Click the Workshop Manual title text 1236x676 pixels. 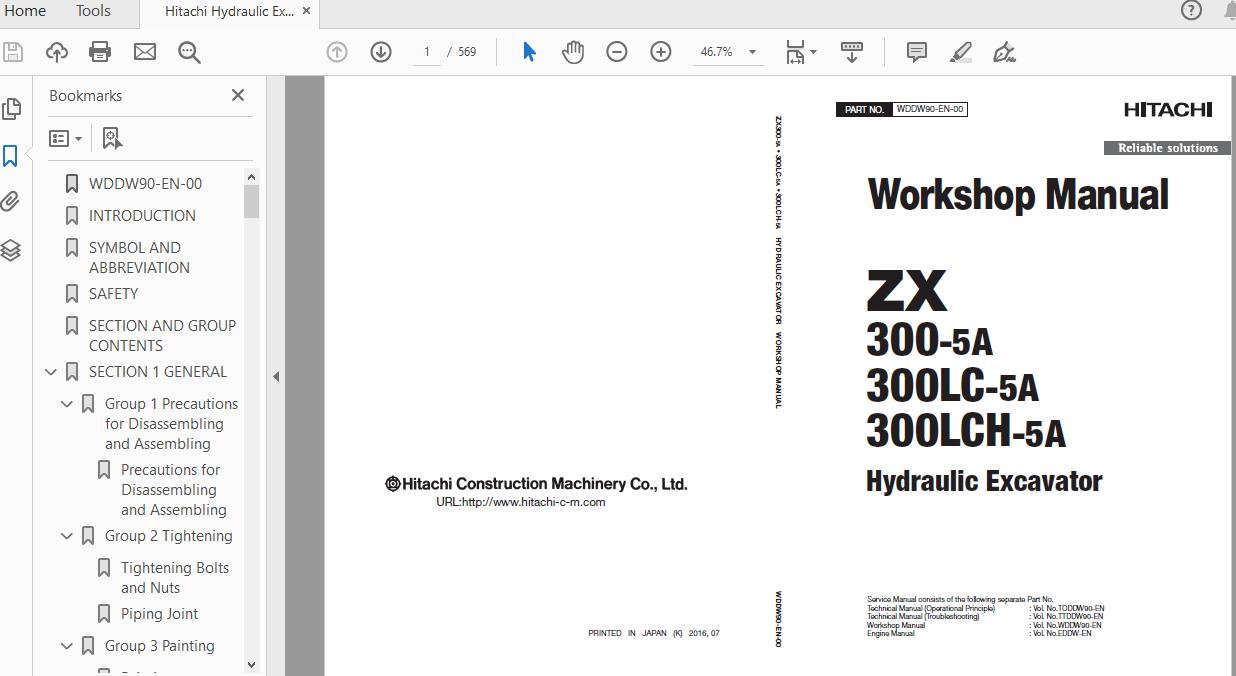1018,194
